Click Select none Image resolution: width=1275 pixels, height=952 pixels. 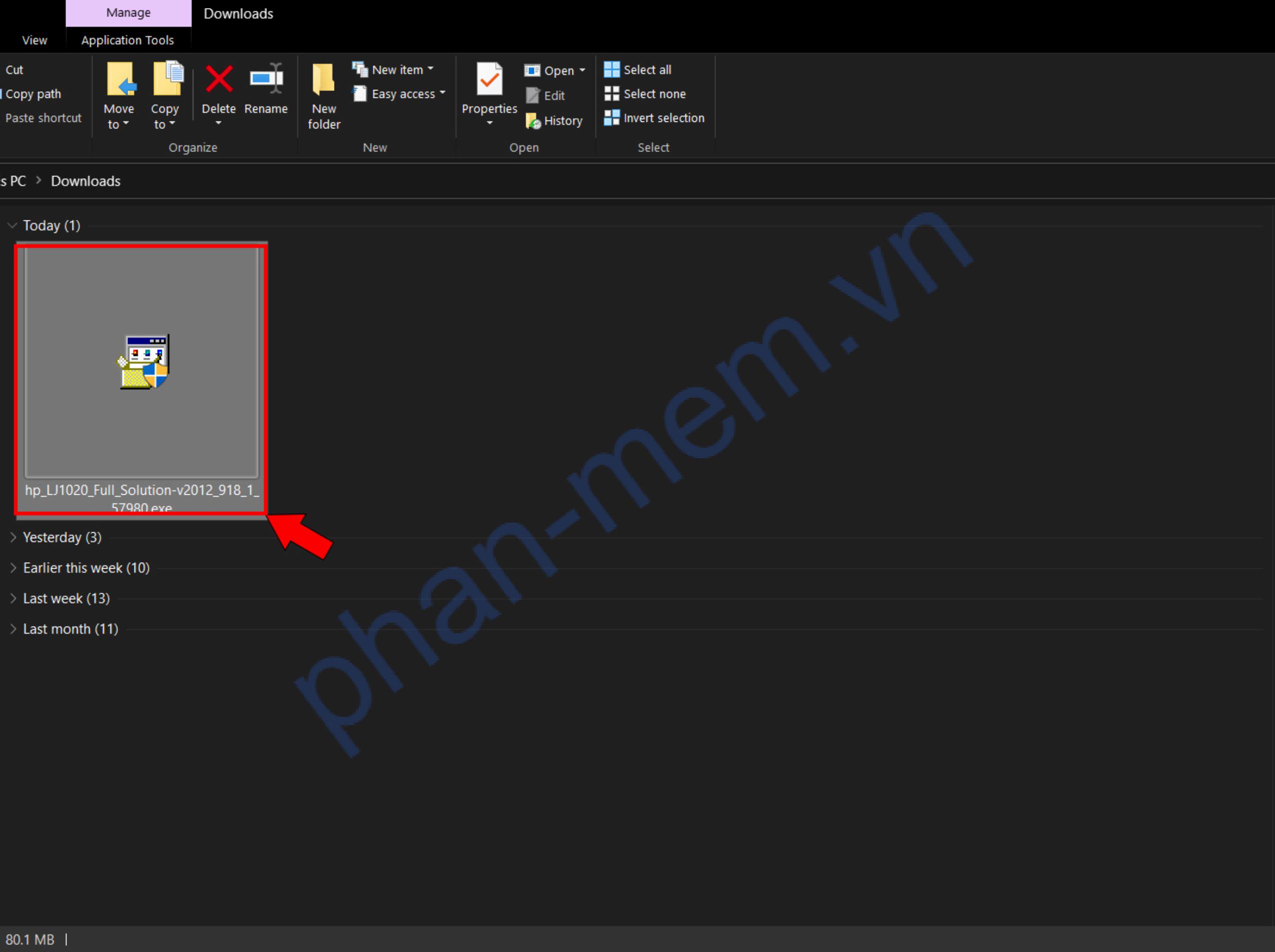click(x=645, y=94)
